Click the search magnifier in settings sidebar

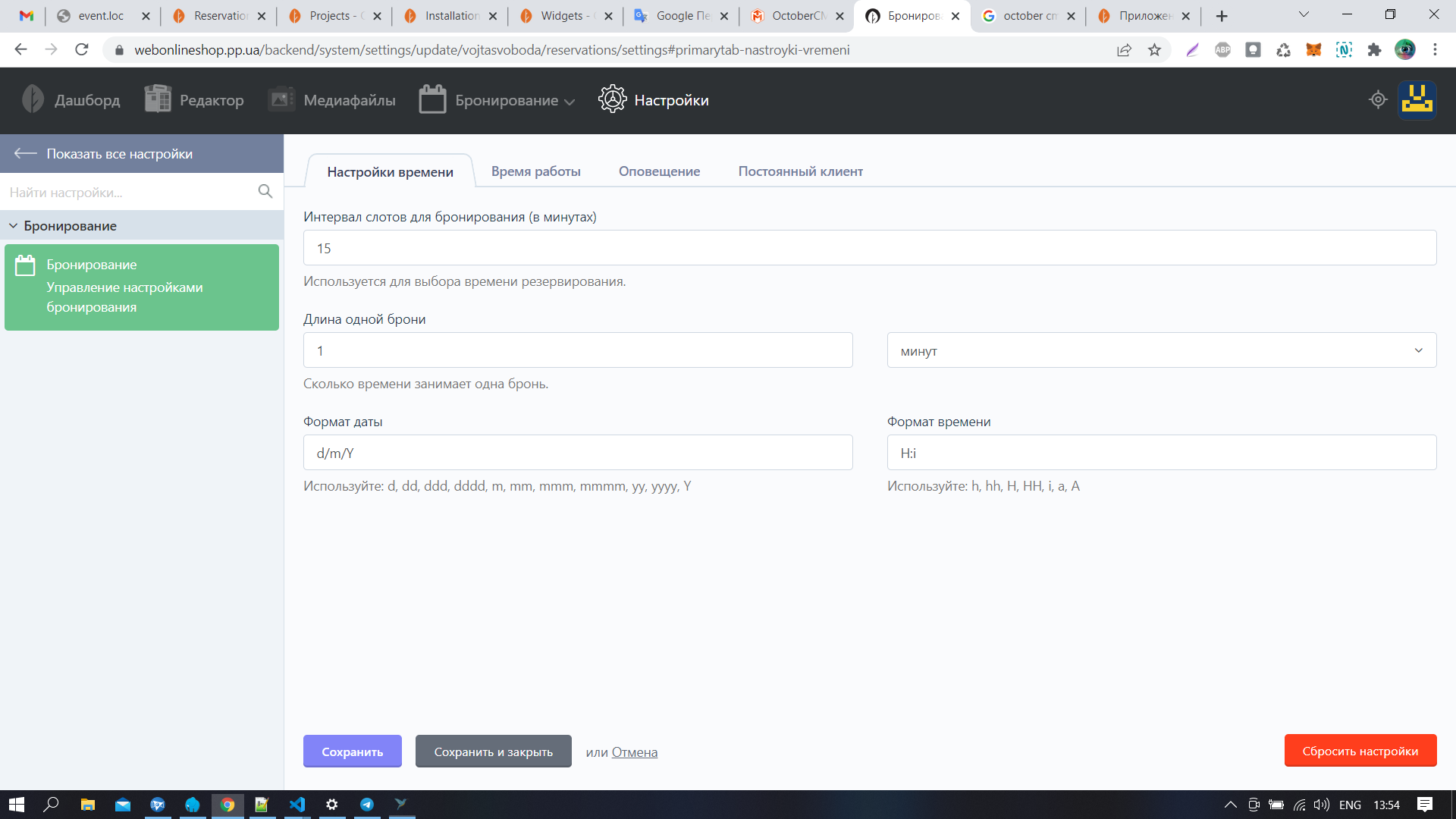click(265, 192)
